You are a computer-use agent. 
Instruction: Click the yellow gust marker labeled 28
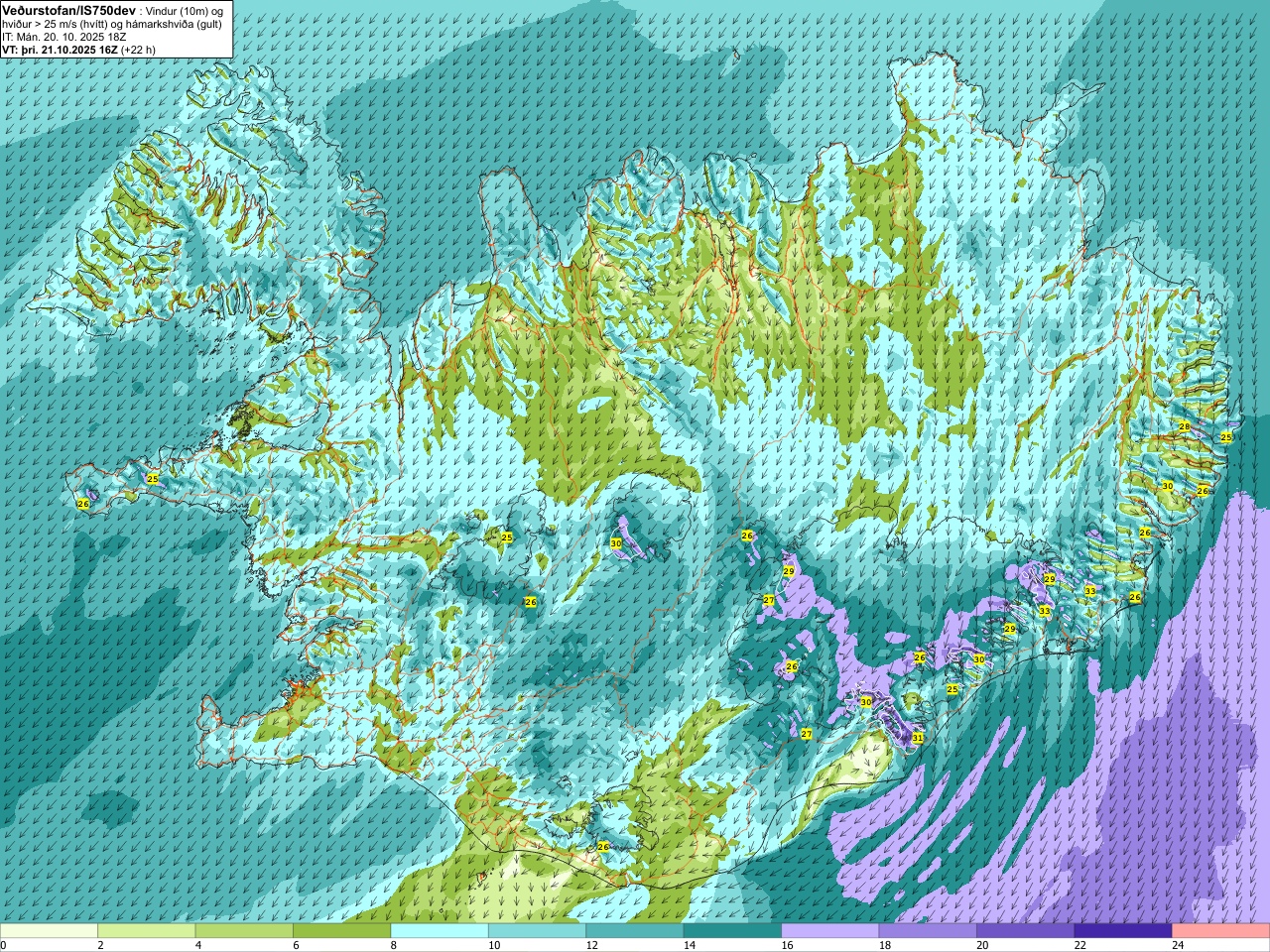point(1184,426)
